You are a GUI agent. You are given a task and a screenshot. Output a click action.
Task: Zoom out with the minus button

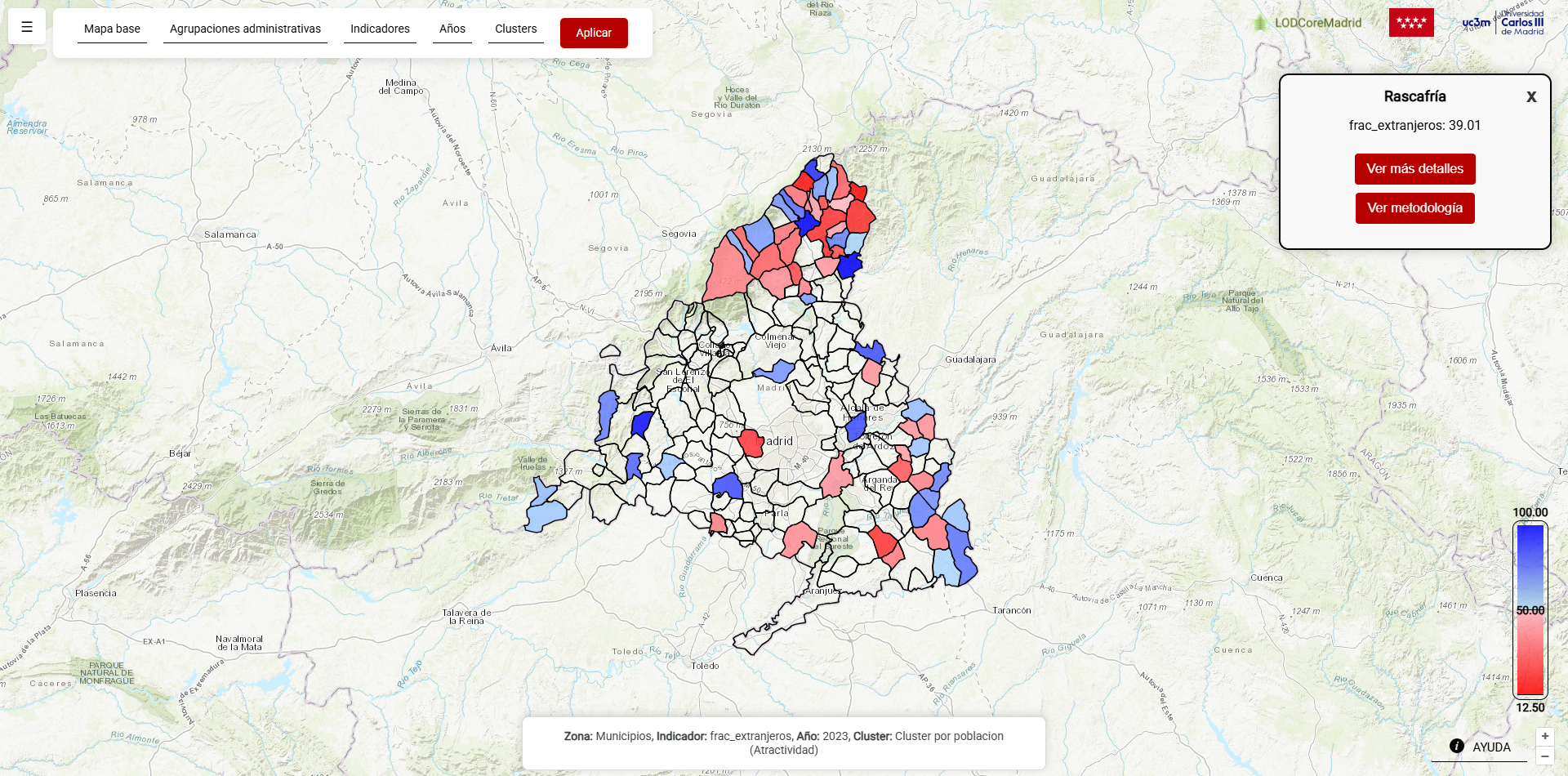click(1544, 756)
